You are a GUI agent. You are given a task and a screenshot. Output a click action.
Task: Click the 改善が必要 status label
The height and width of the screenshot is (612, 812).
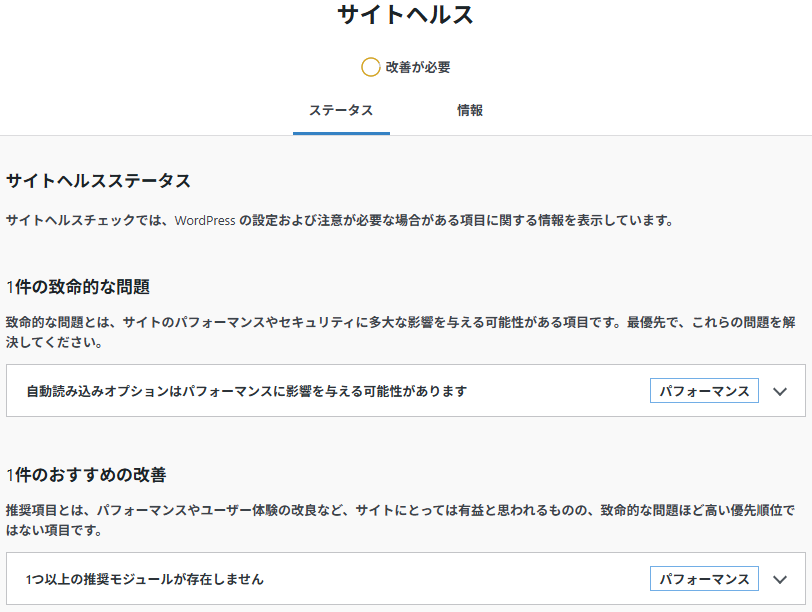(x=418, y=68)
